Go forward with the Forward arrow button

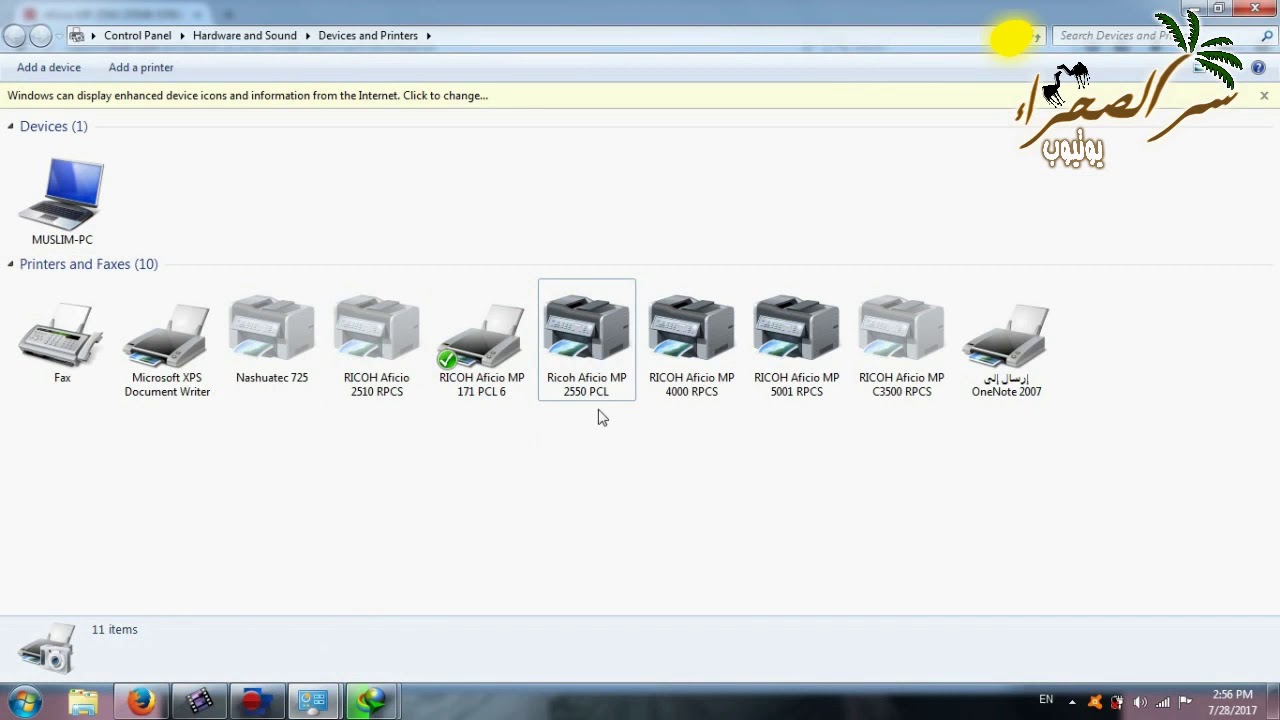[40, 36]
